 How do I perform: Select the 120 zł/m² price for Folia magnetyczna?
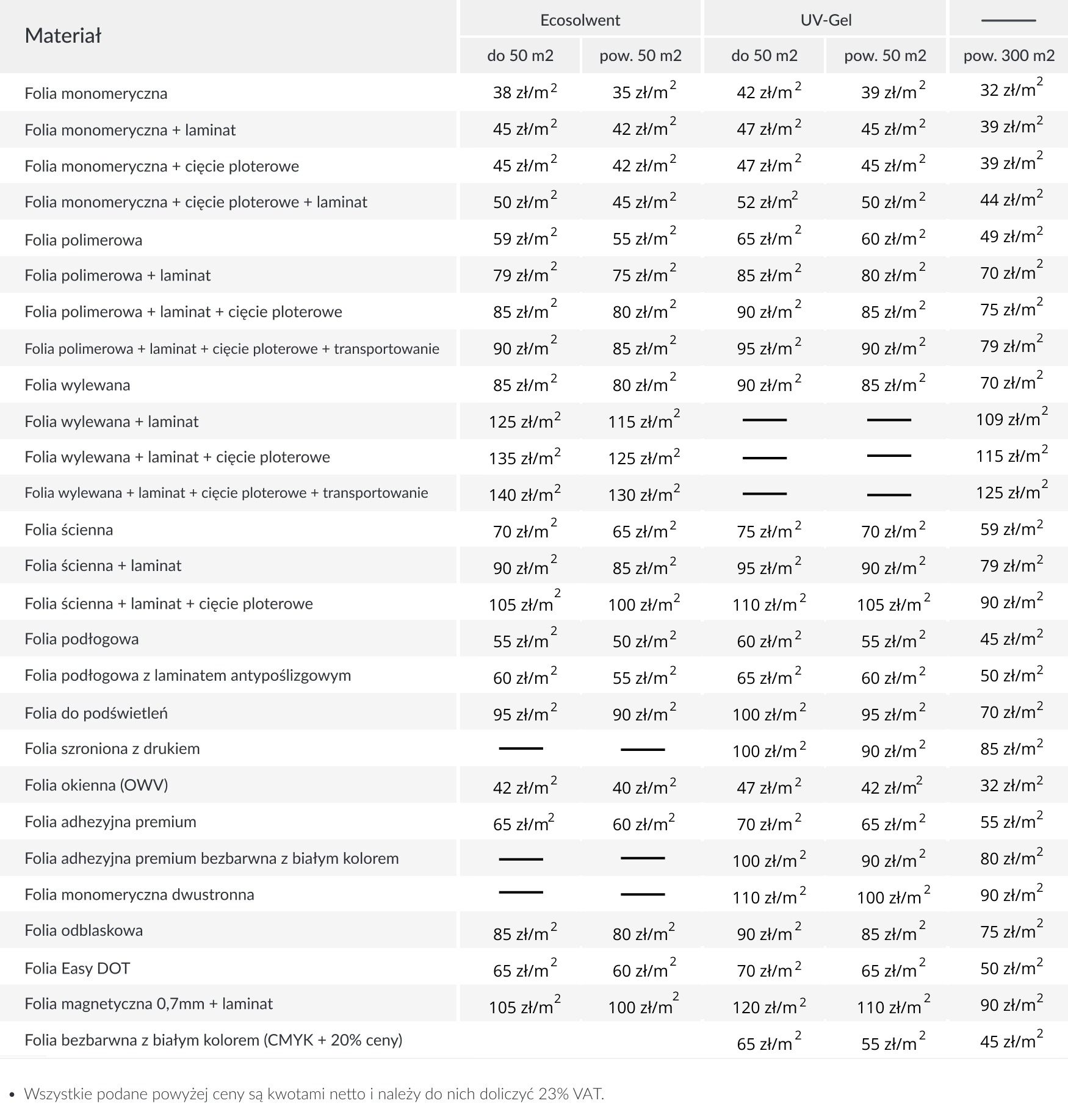click(768, 1007)
